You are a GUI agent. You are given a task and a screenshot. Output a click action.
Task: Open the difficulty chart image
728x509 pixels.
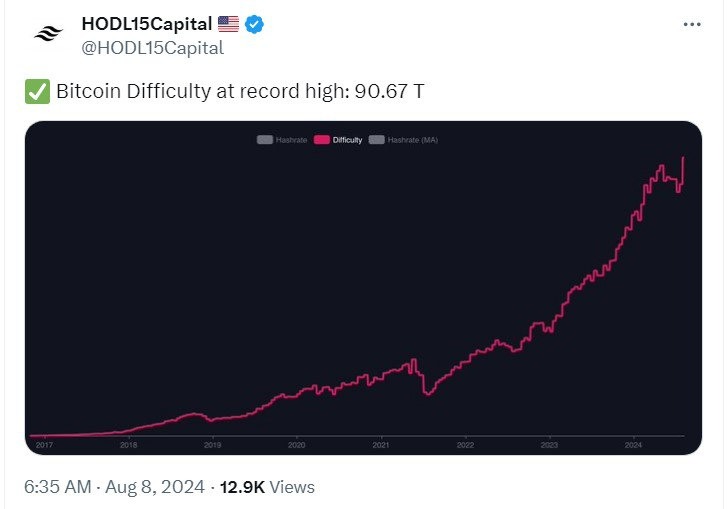[363, 300]
